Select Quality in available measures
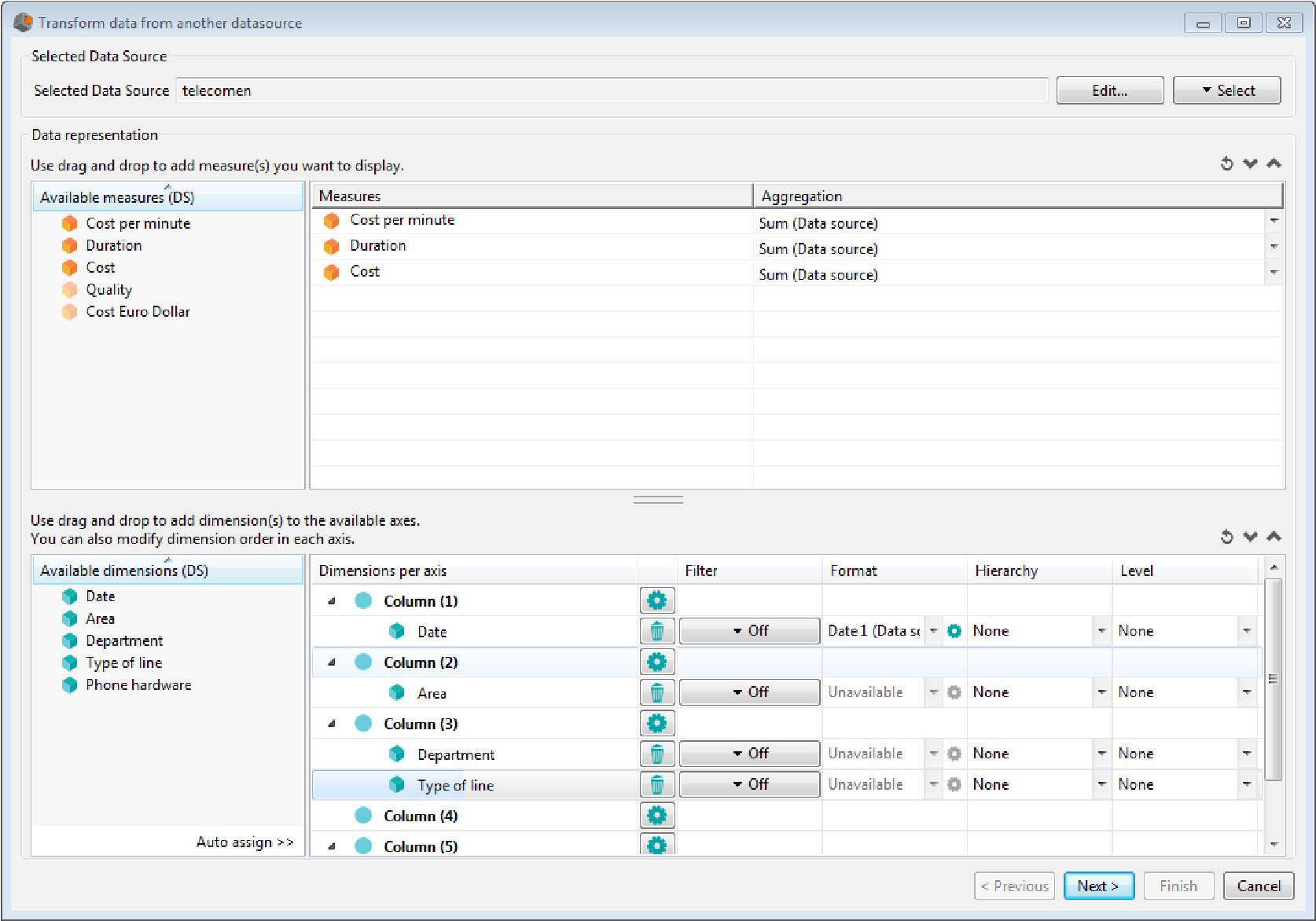 click(108, 290)
